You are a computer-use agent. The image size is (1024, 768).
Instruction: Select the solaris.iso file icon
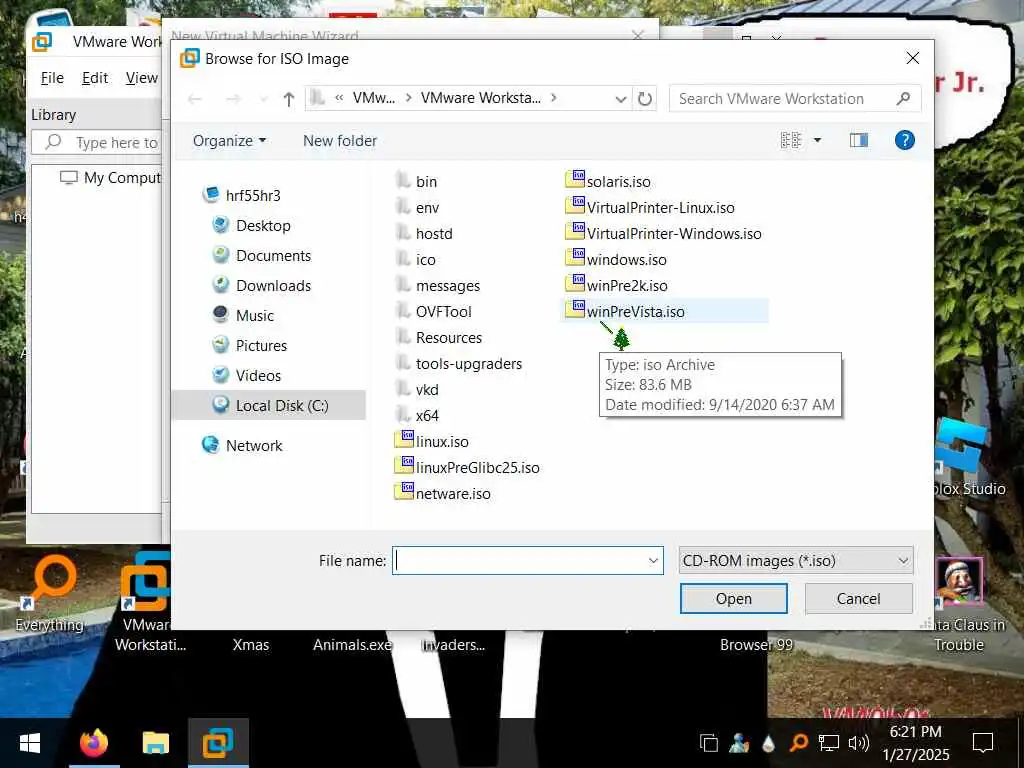coord(575,179)
